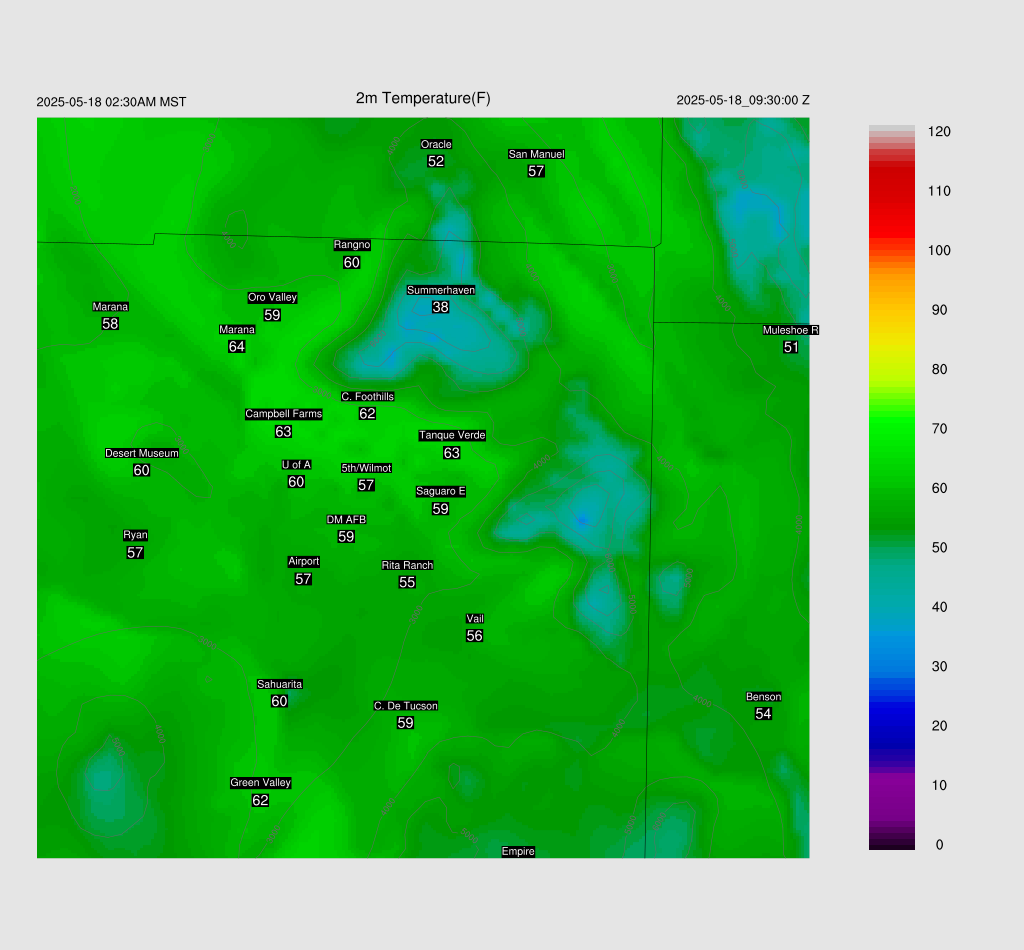Click the Rita Ranch station label
The width and height of the screenshot is (1024, 950).
[x=408, y=565]
